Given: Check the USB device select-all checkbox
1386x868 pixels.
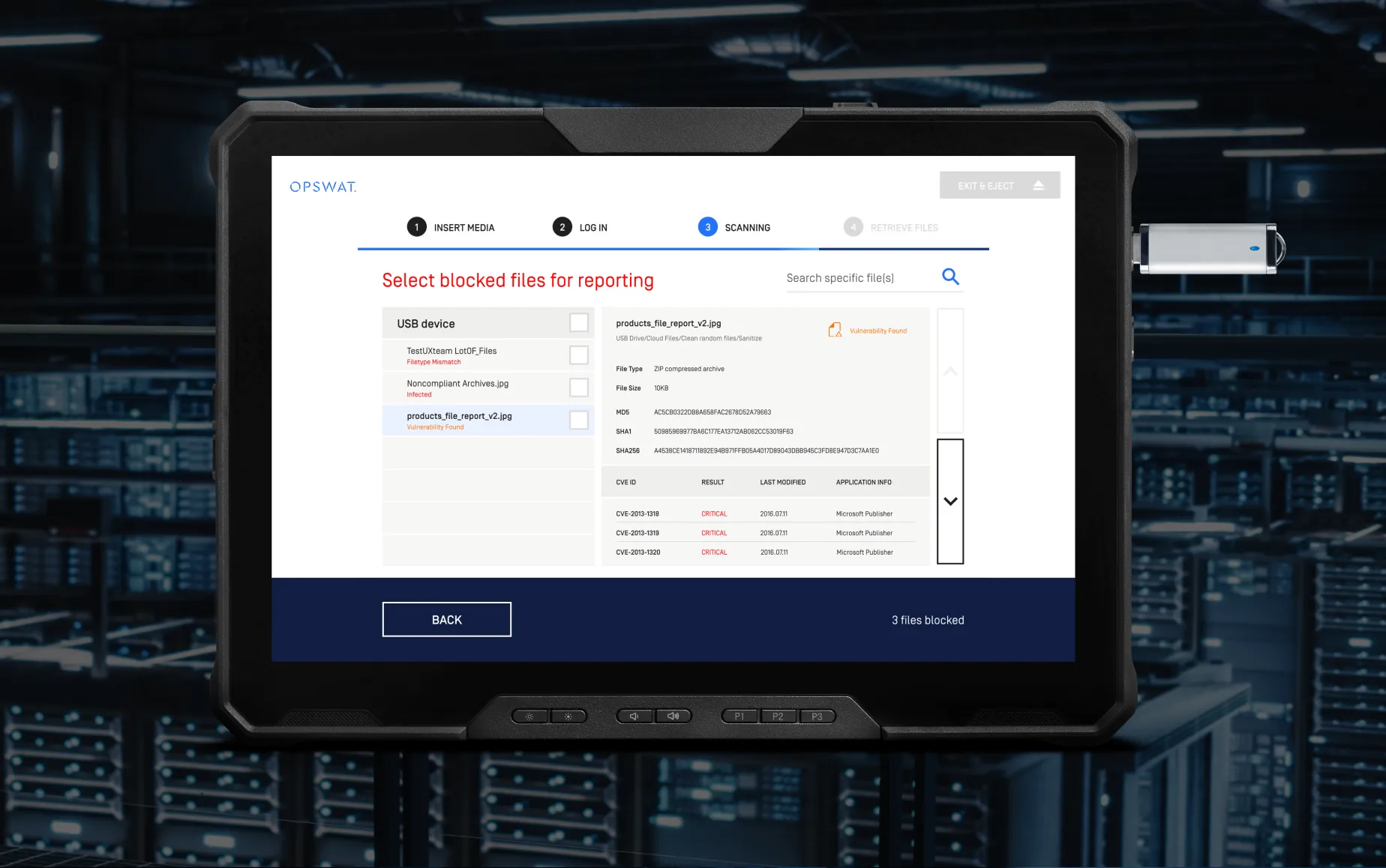Looking at the screenshot, I should [x=578, y=323].
